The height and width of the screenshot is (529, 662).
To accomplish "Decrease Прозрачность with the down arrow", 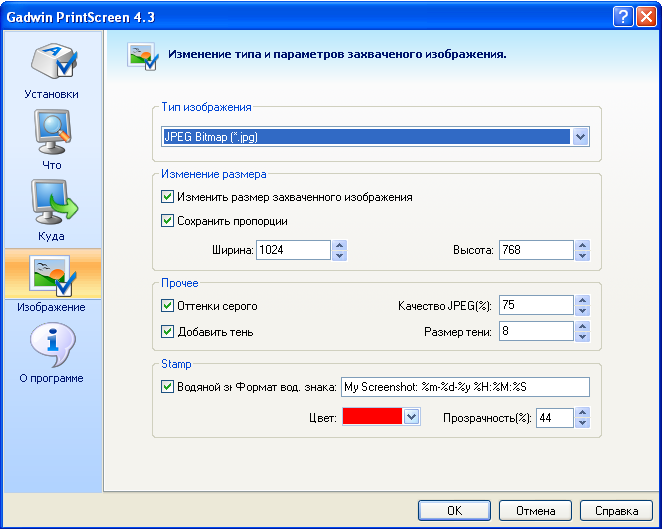I will [582, 423].
